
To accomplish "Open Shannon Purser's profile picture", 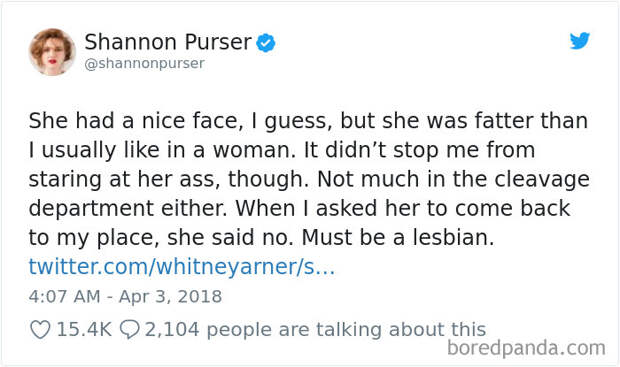I will (x=52, y=52).
